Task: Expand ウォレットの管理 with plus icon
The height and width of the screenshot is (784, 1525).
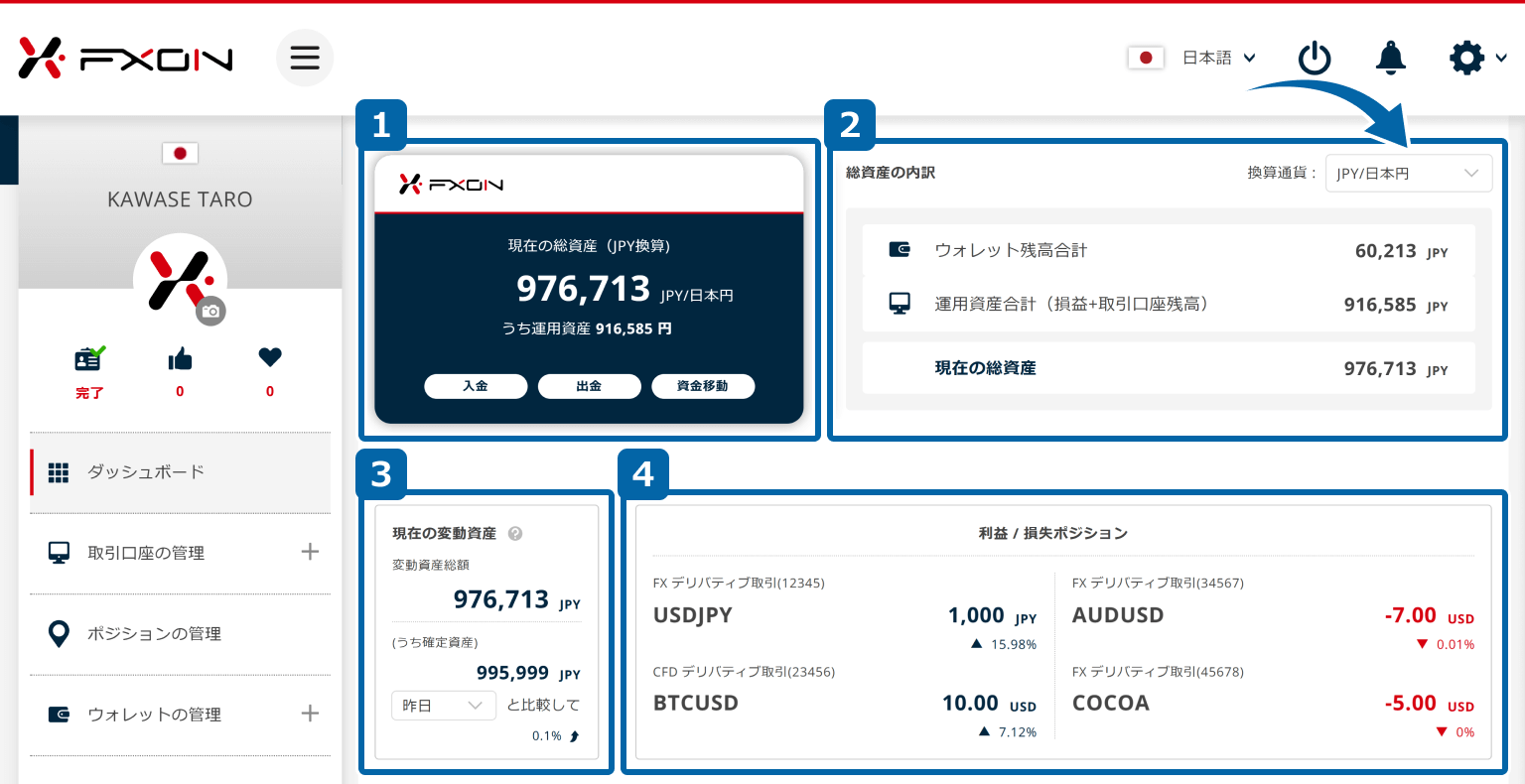Action: click(x=310, y=714)
